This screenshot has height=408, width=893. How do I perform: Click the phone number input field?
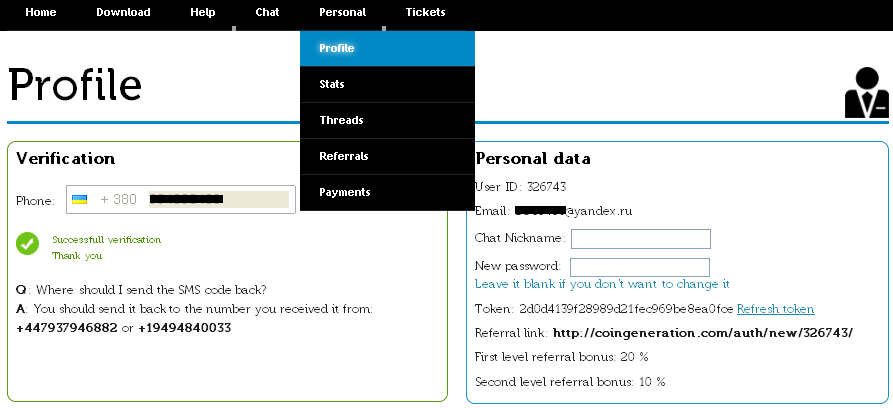coord(219,199)
